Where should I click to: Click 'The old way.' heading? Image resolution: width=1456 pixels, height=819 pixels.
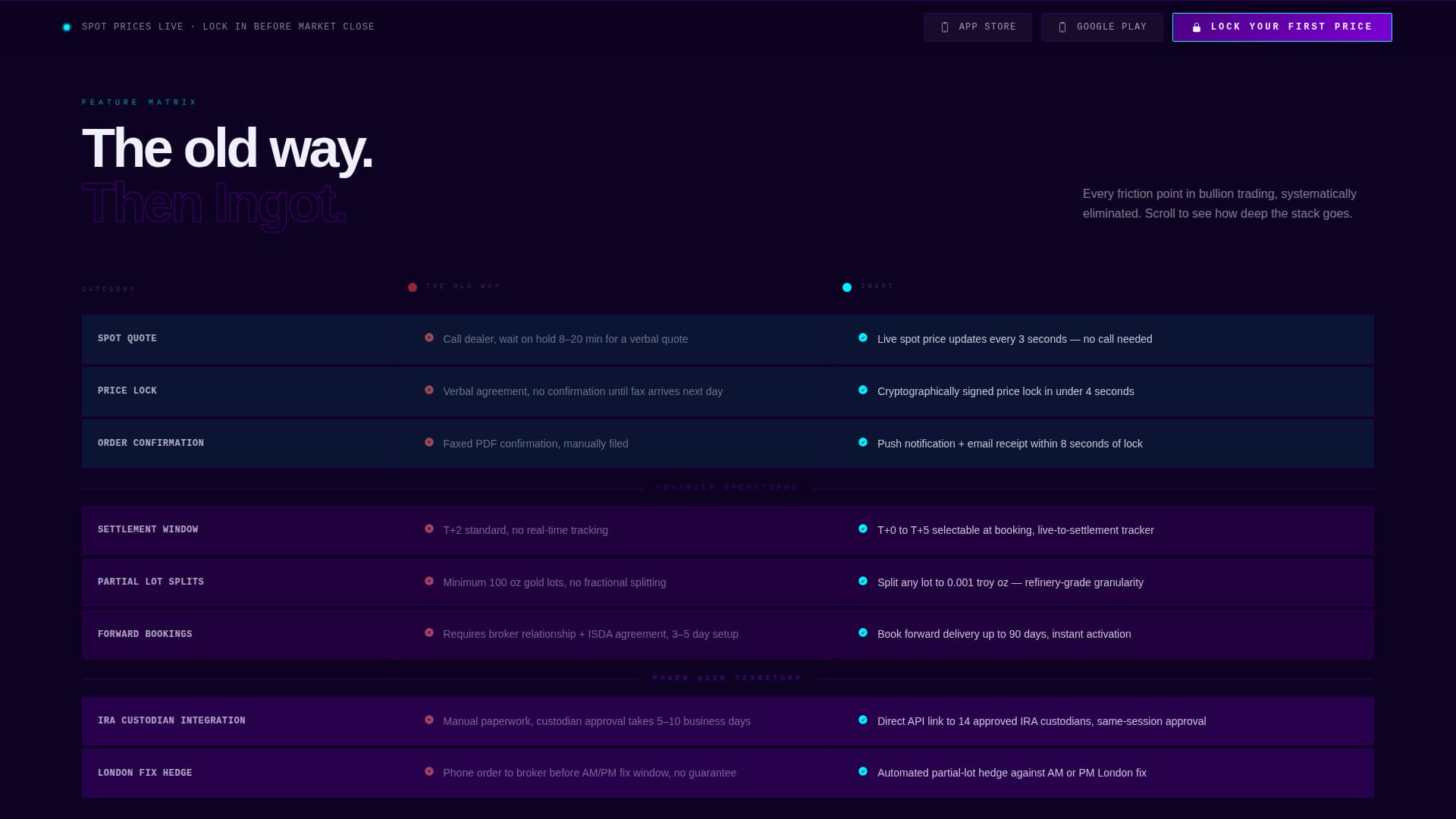click(x=227, y=148)
